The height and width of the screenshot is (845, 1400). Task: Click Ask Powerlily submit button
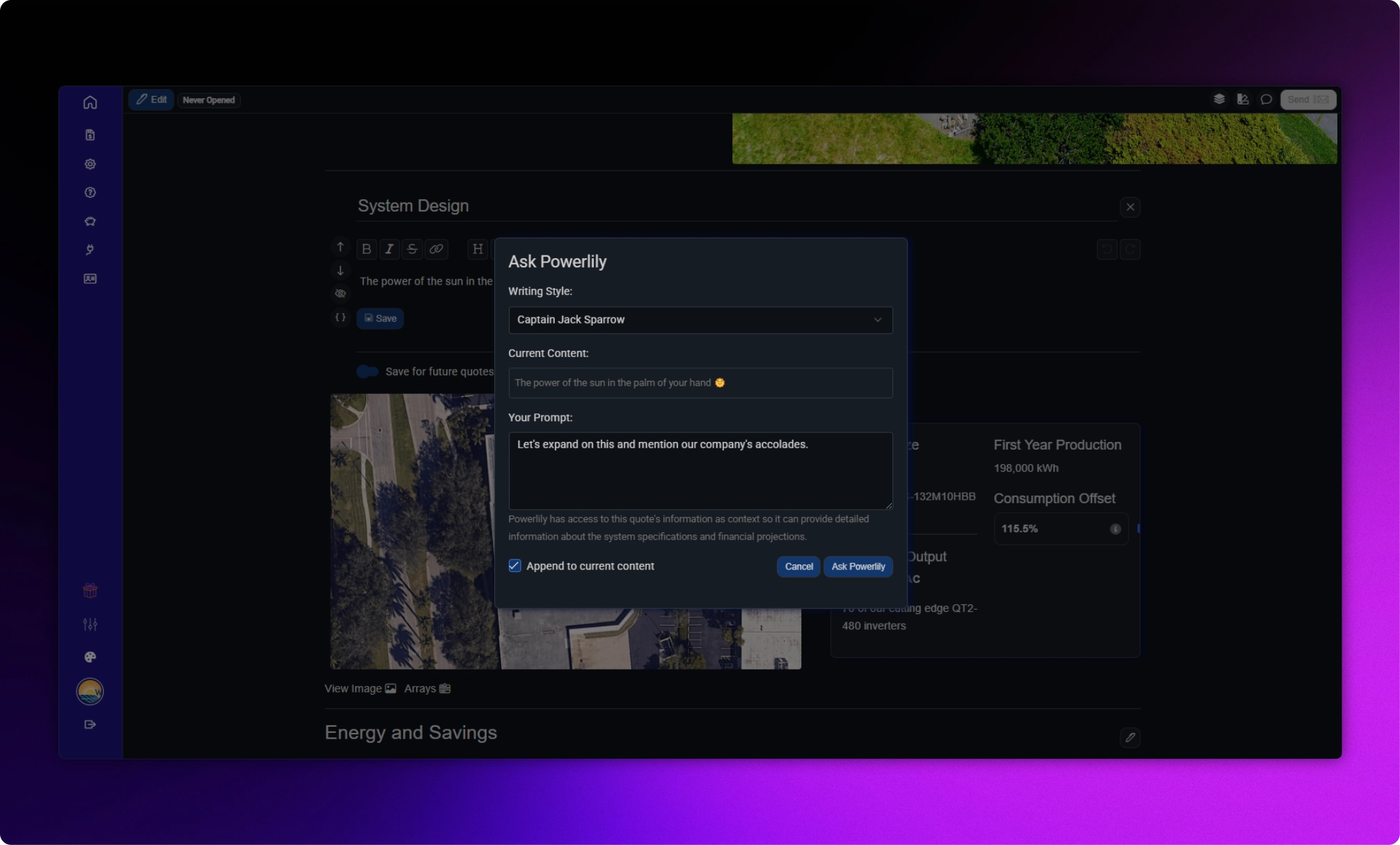(858, 567)
